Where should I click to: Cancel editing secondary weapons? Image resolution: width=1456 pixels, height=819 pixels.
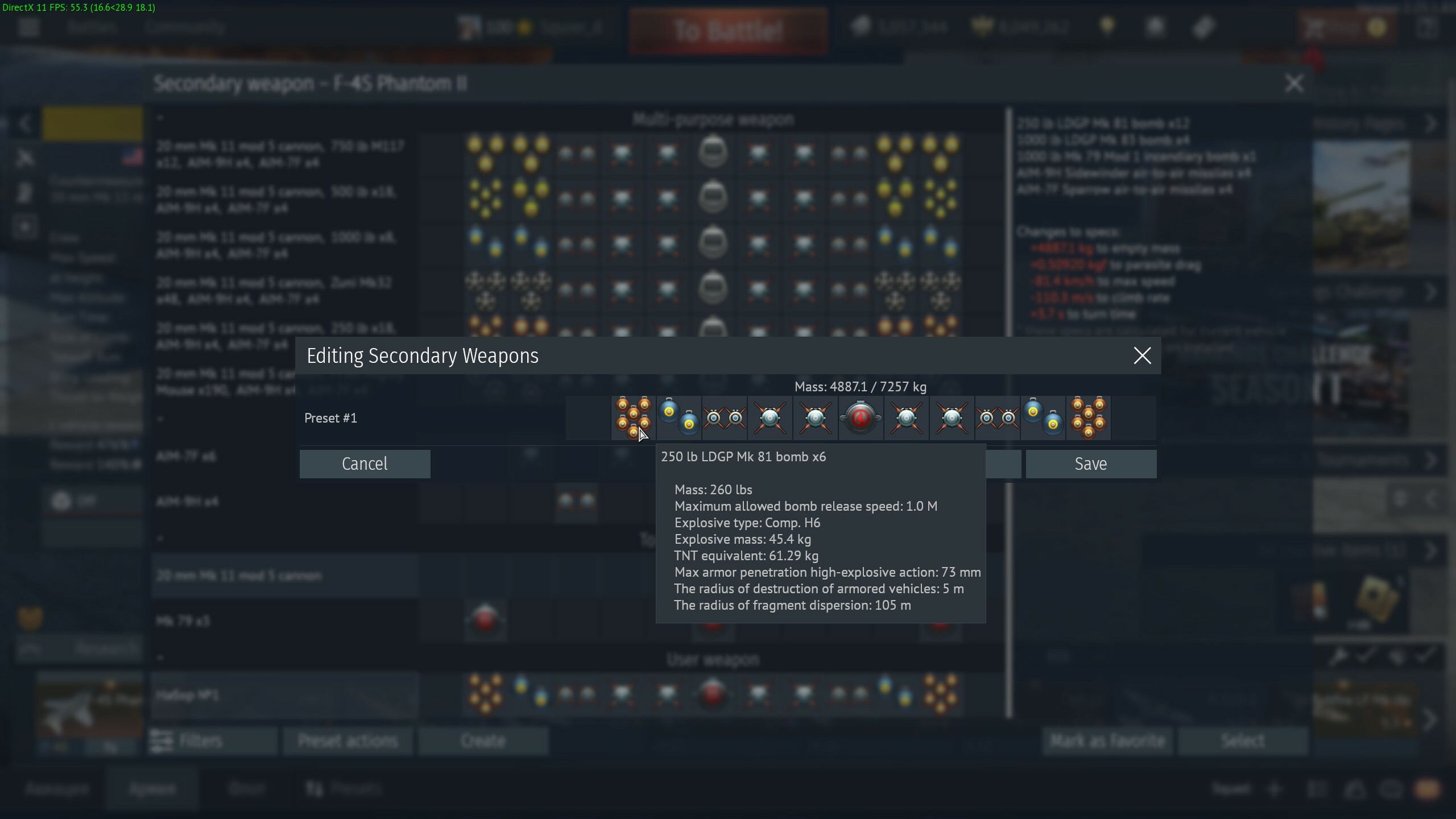[x=365, y=464]
